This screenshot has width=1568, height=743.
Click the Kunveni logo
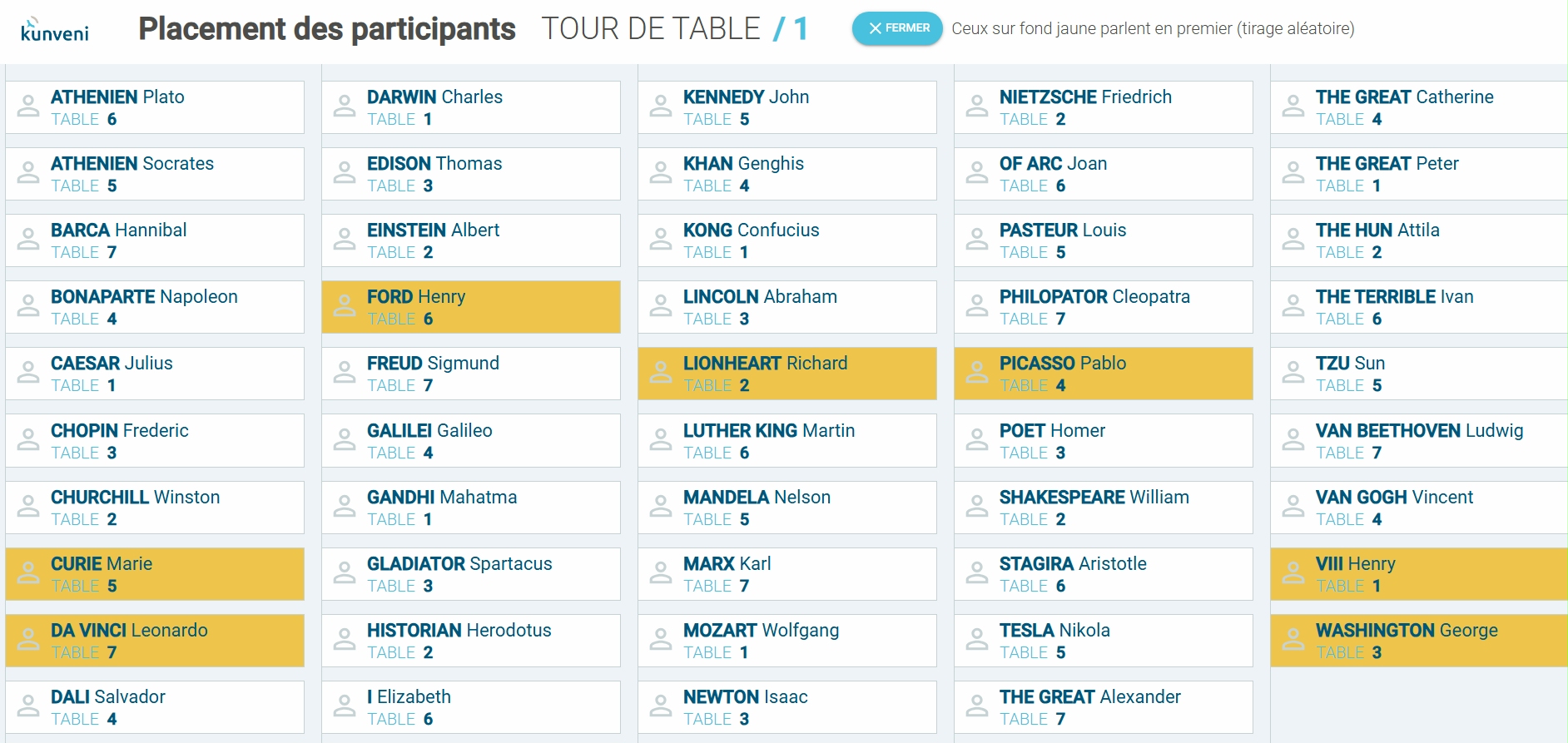pos(55,30)
